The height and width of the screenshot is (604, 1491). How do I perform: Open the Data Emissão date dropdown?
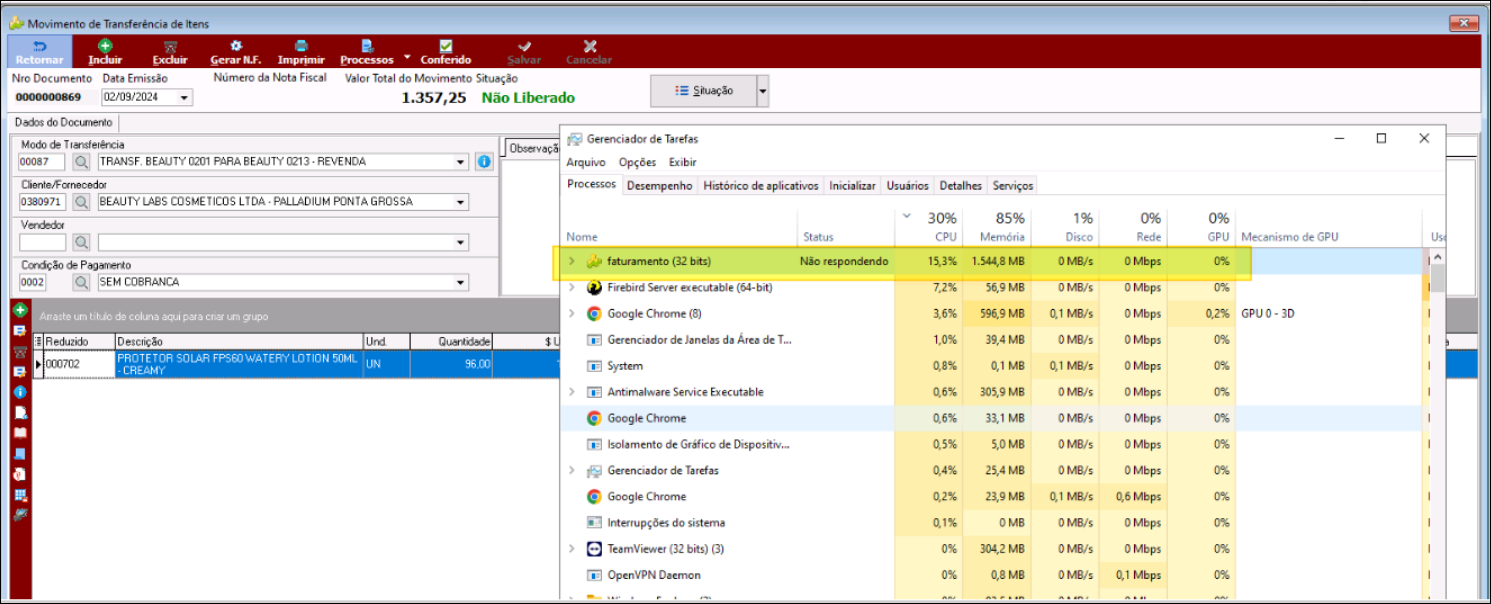point(184,98)
